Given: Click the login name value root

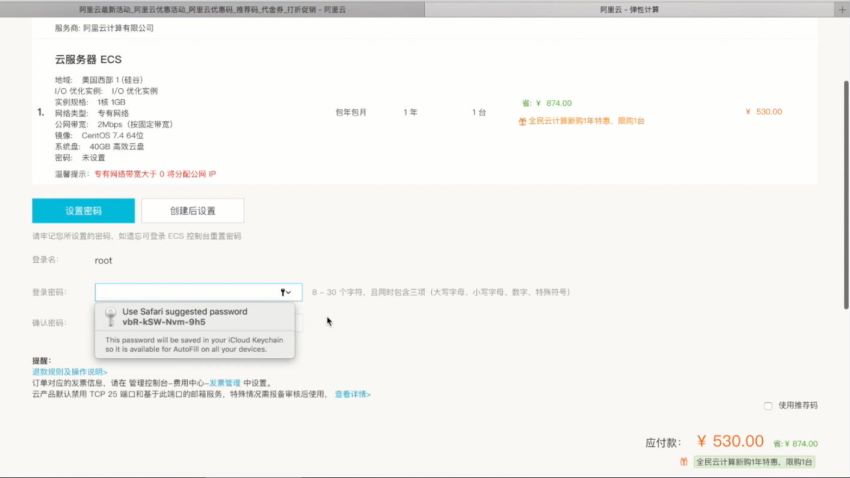Looking at the screenshot, I should coord(103,261).
